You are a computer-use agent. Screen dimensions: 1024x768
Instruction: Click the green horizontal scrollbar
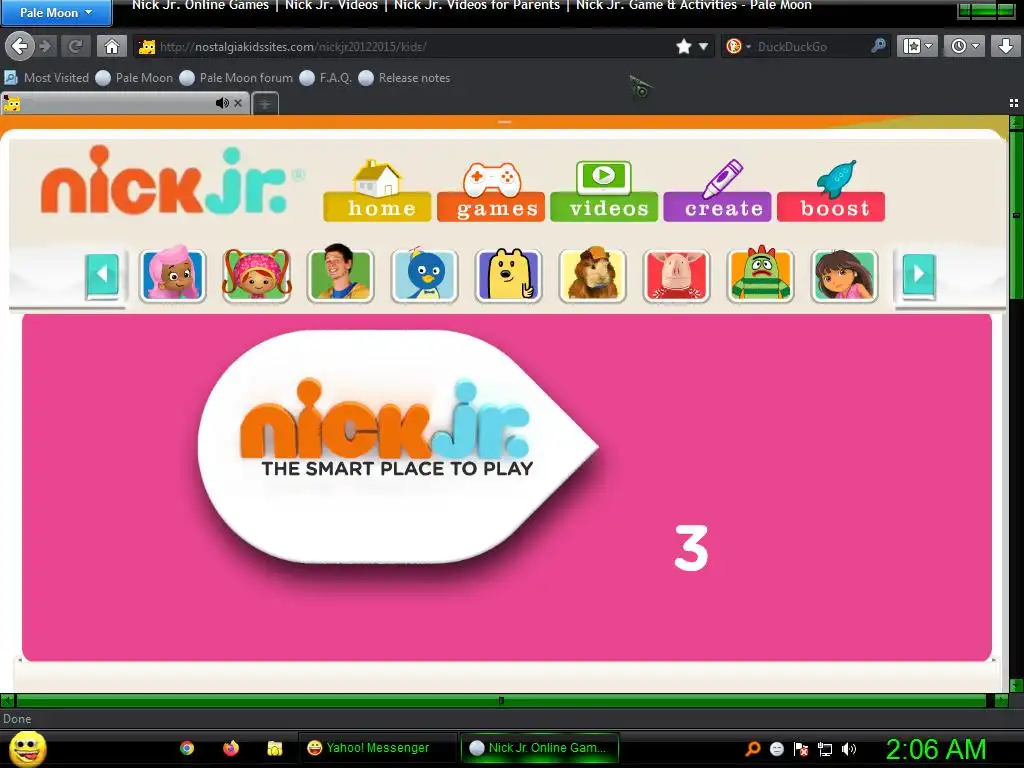pos(502,701)
